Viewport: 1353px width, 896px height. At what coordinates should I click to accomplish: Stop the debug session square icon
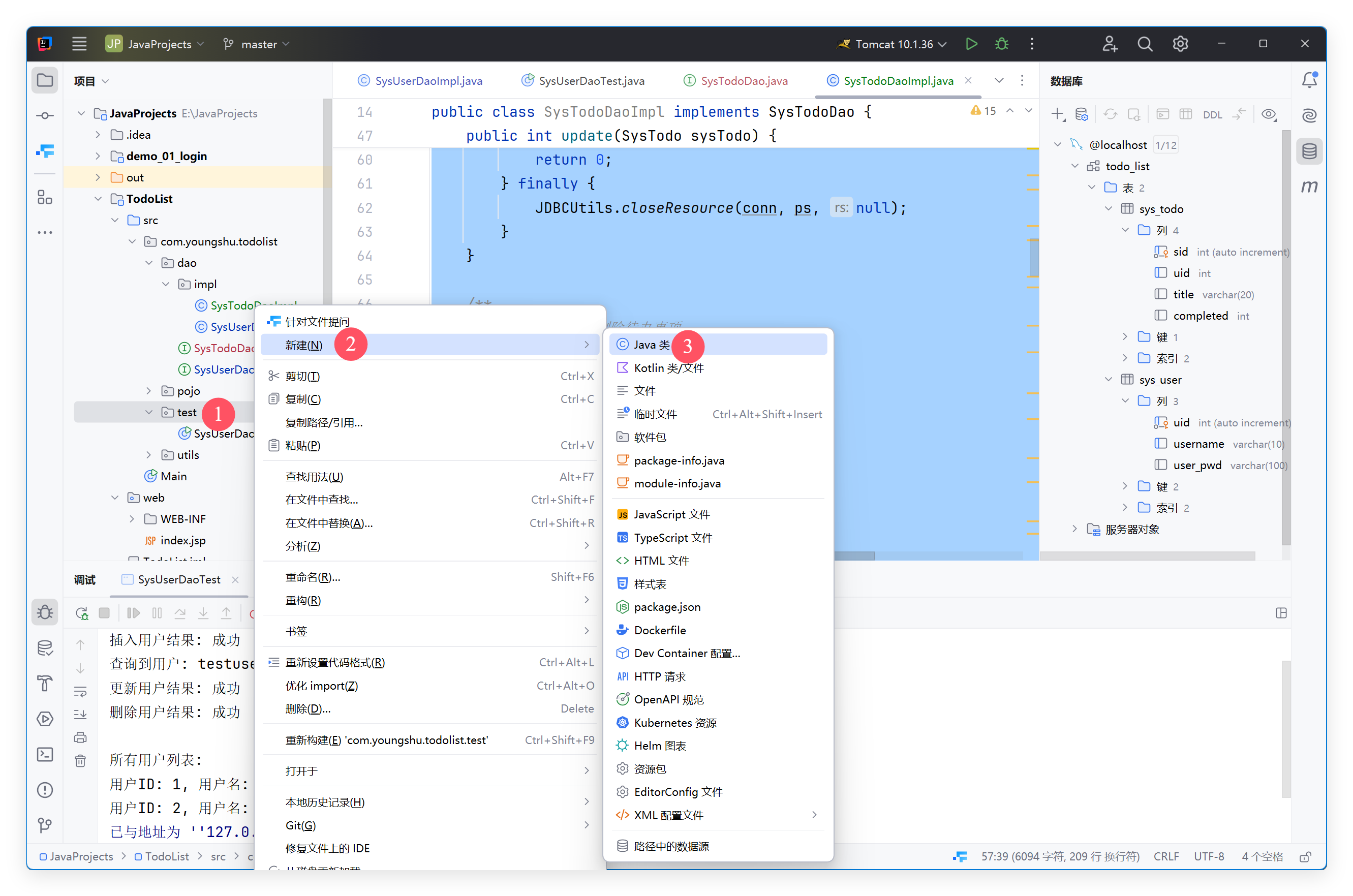click(104, 613)
